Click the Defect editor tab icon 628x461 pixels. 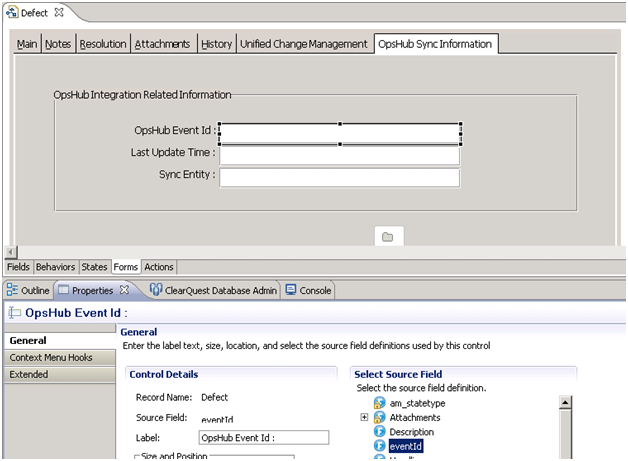(11, 12)
